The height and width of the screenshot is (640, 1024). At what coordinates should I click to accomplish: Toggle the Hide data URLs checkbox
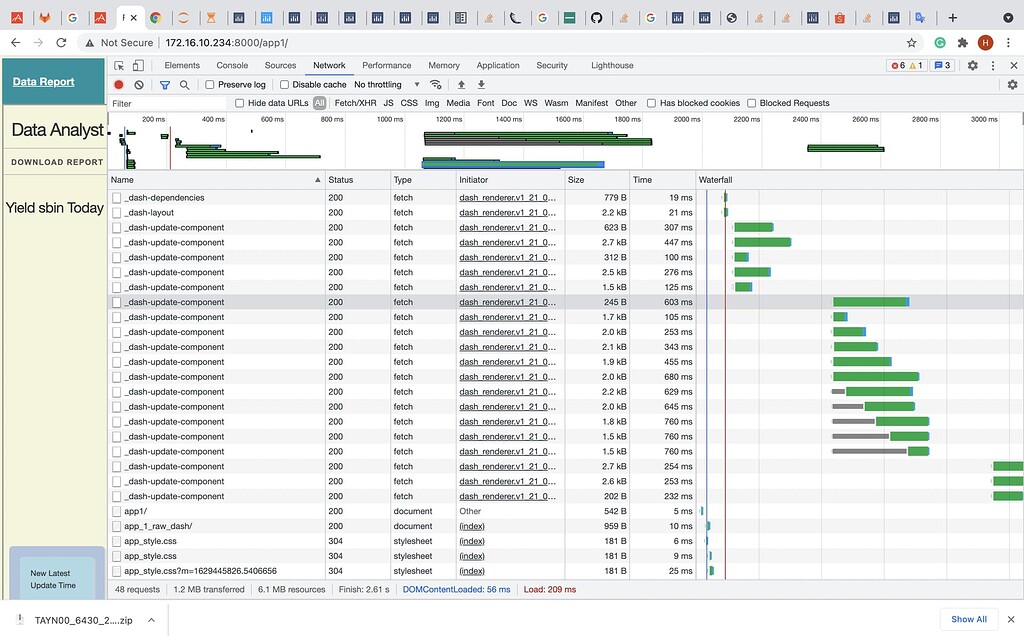pos(238,102)
